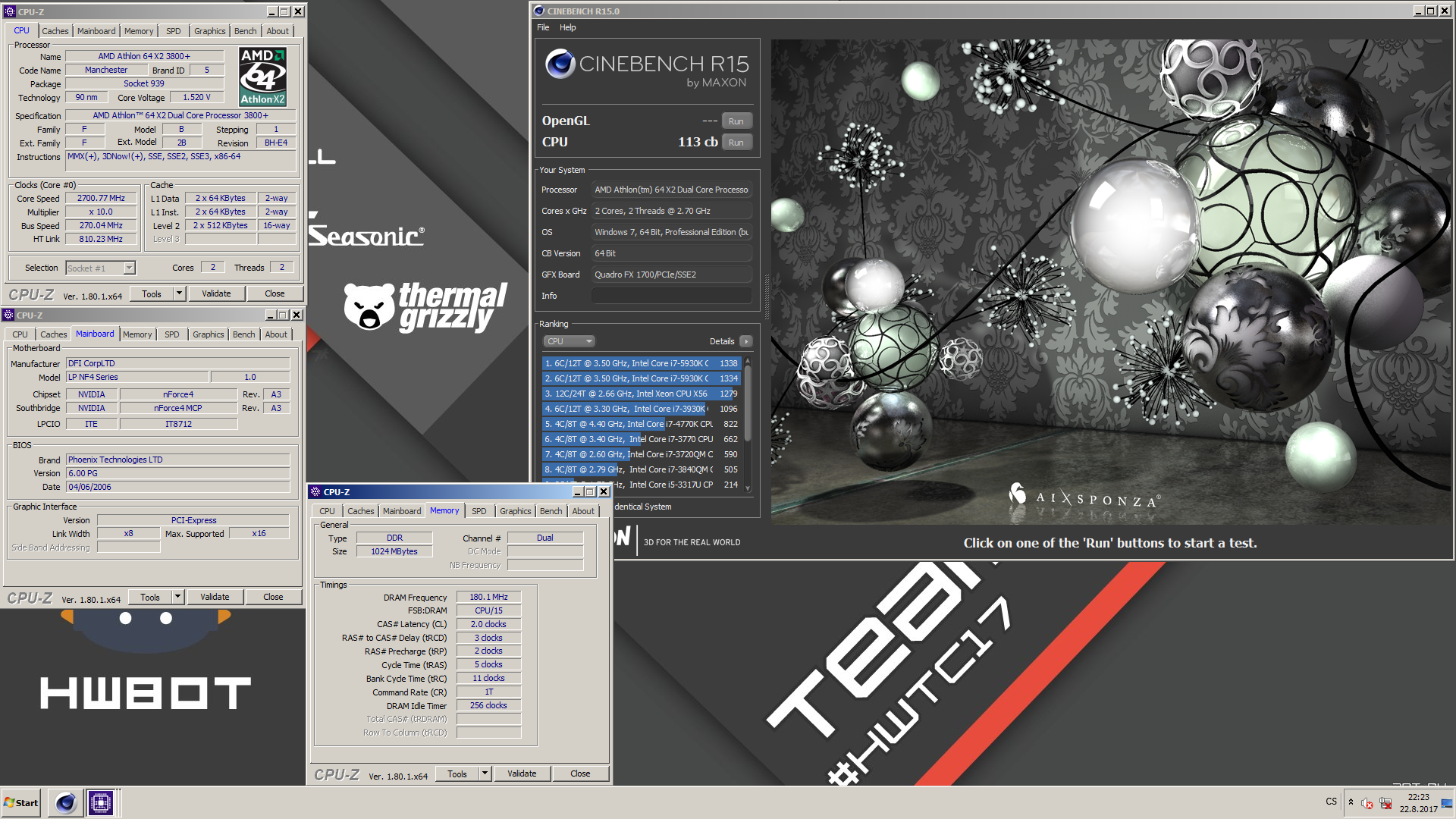Open the Help menu in Cinebench
This screenshot has height=819, width=1456.
pyautogui.click(x=568, y=27)
